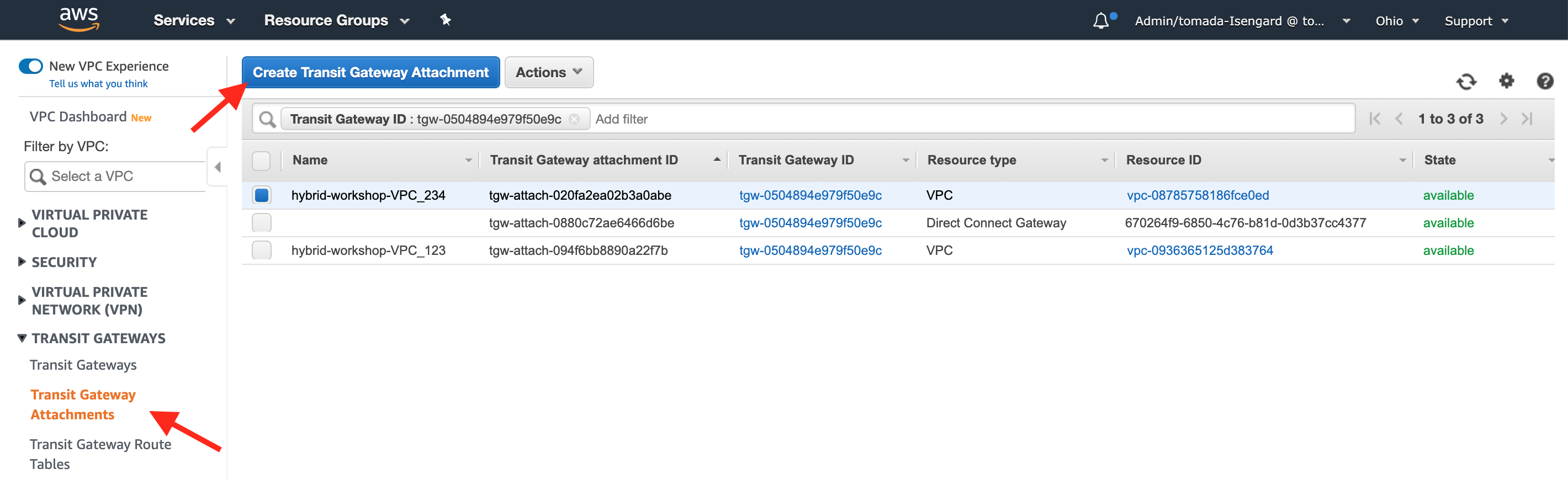Screen dimensions: 1568x480
Task: Refresh the attachments list
Action: [x=1466, y=82]
